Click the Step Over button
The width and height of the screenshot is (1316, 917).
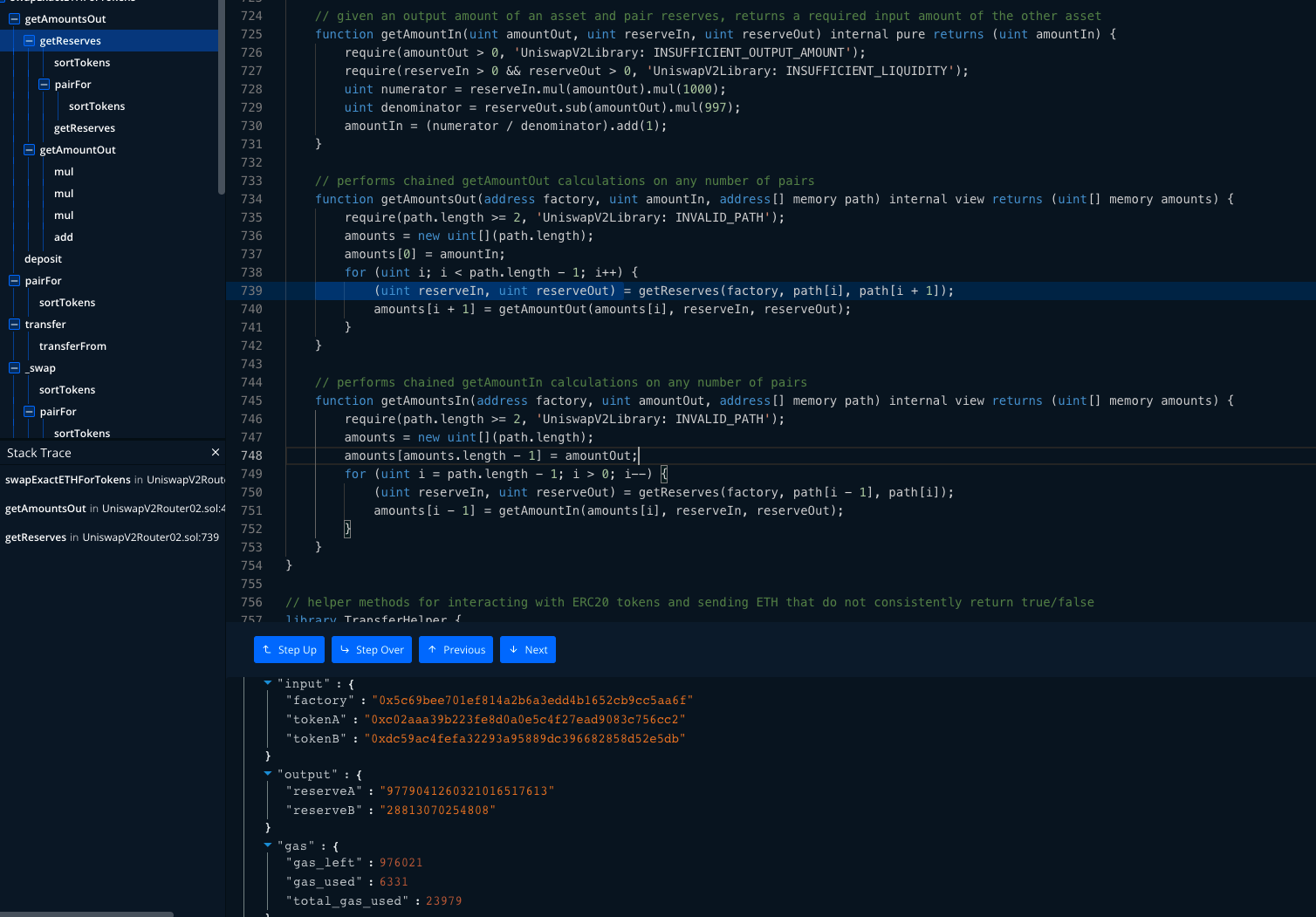pyautogui.click(x=372, y=650)
